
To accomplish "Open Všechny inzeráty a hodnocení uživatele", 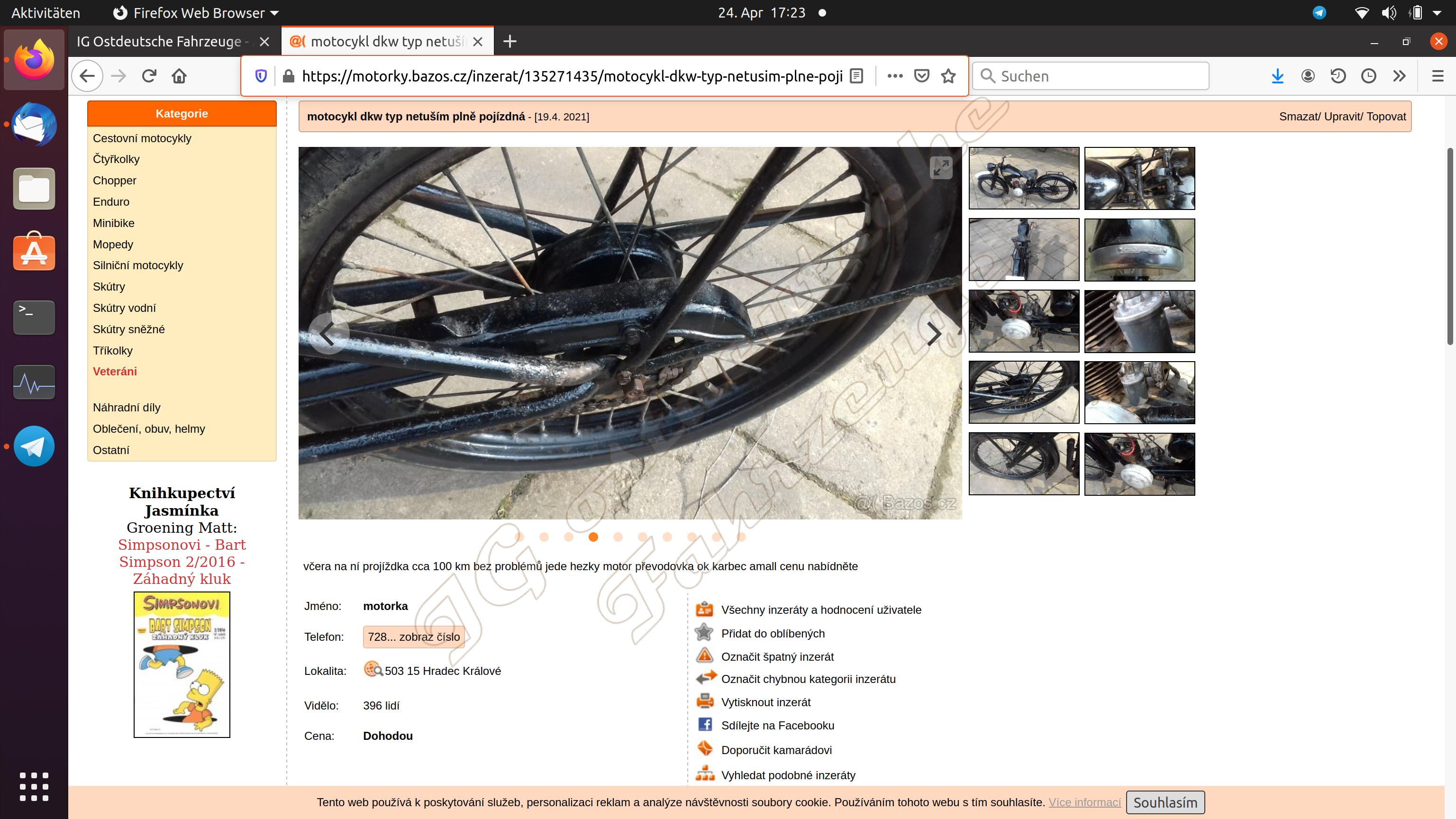I will point(821,610).
